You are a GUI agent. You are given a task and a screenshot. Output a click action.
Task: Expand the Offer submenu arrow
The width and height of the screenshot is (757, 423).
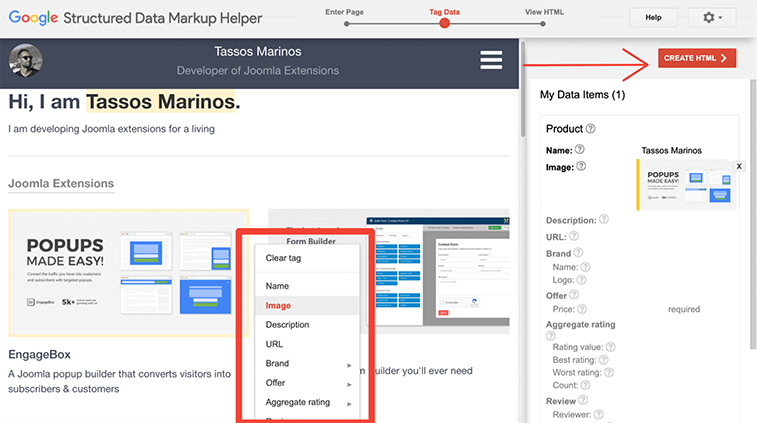[x=349, y=384]
